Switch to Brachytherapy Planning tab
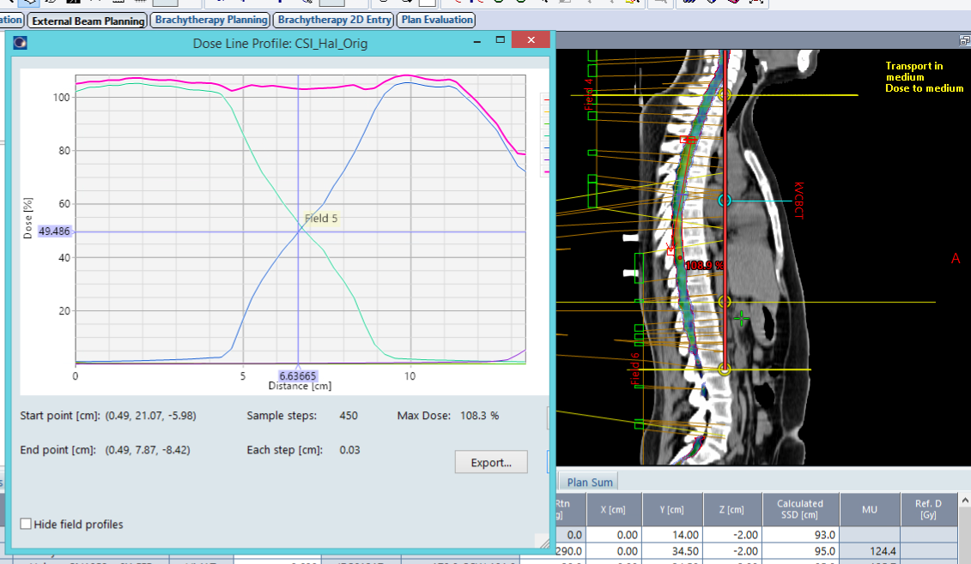Image resolution: width=971 pixels, height=564 pixels. pos(211,20)
